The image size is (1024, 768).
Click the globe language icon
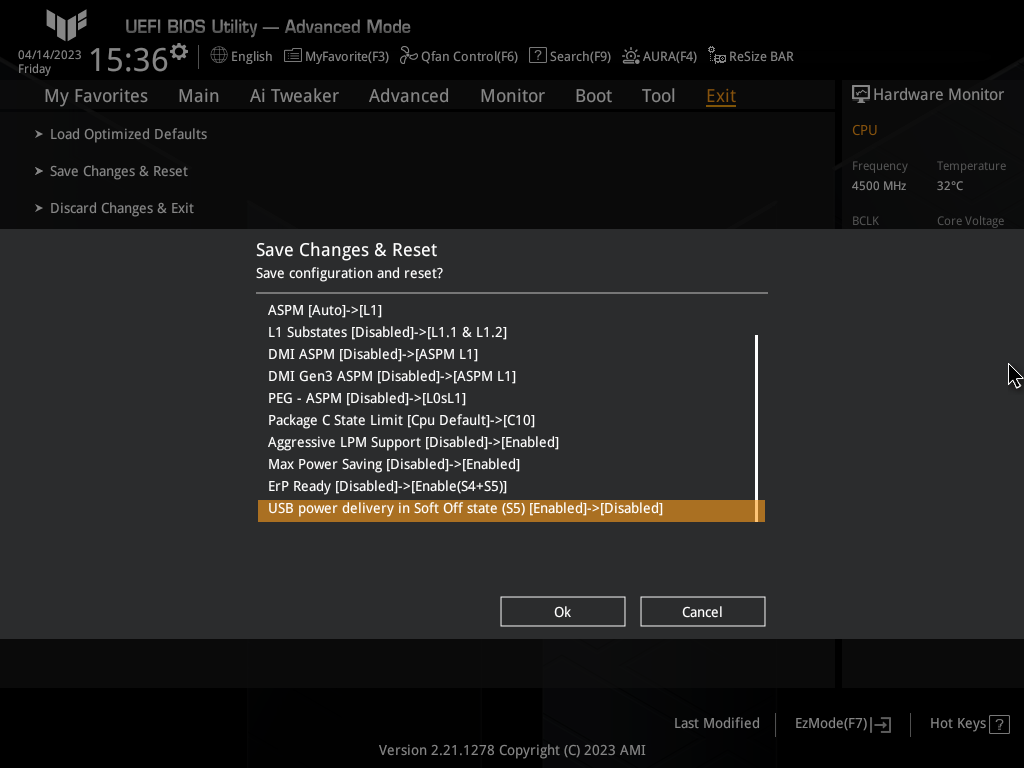[x=219, y=56]
